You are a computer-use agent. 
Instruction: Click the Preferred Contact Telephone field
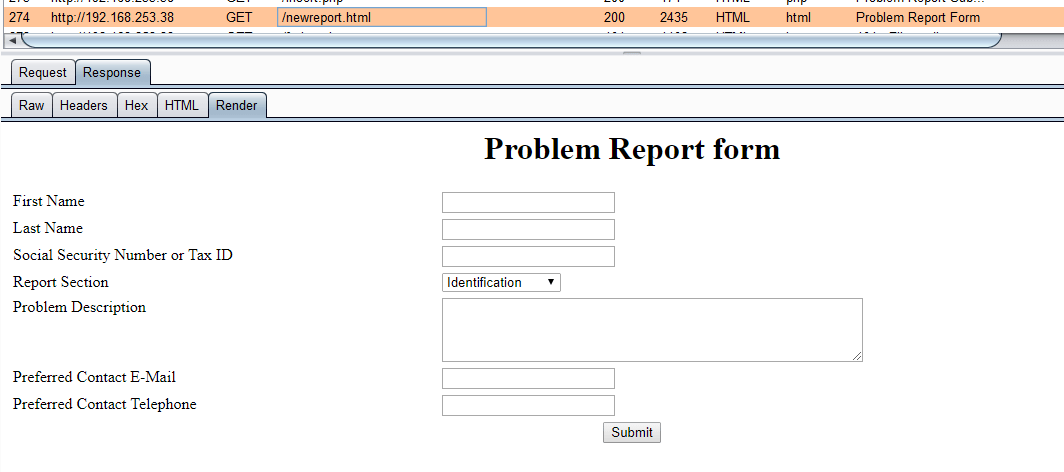pyautogui.click(x=528, y=405)
